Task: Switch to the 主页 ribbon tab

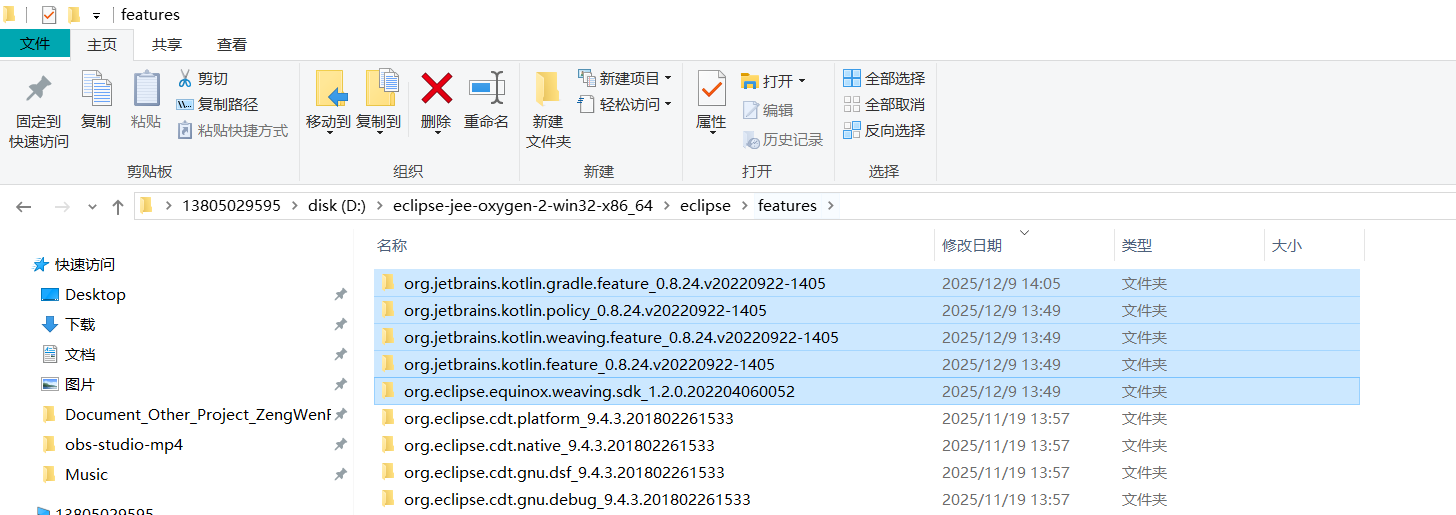Action: pyautogui.click(x=102, y=45)
